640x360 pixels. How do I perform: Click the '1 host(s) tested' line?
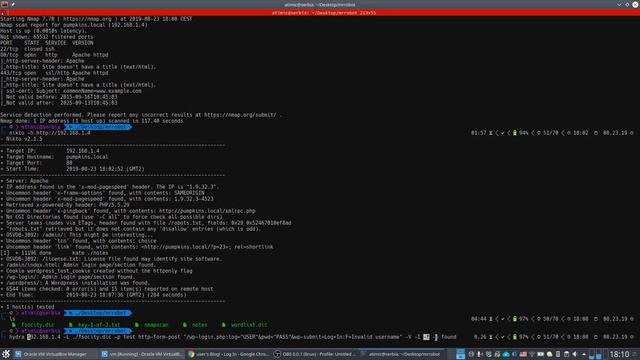point(27,307)
